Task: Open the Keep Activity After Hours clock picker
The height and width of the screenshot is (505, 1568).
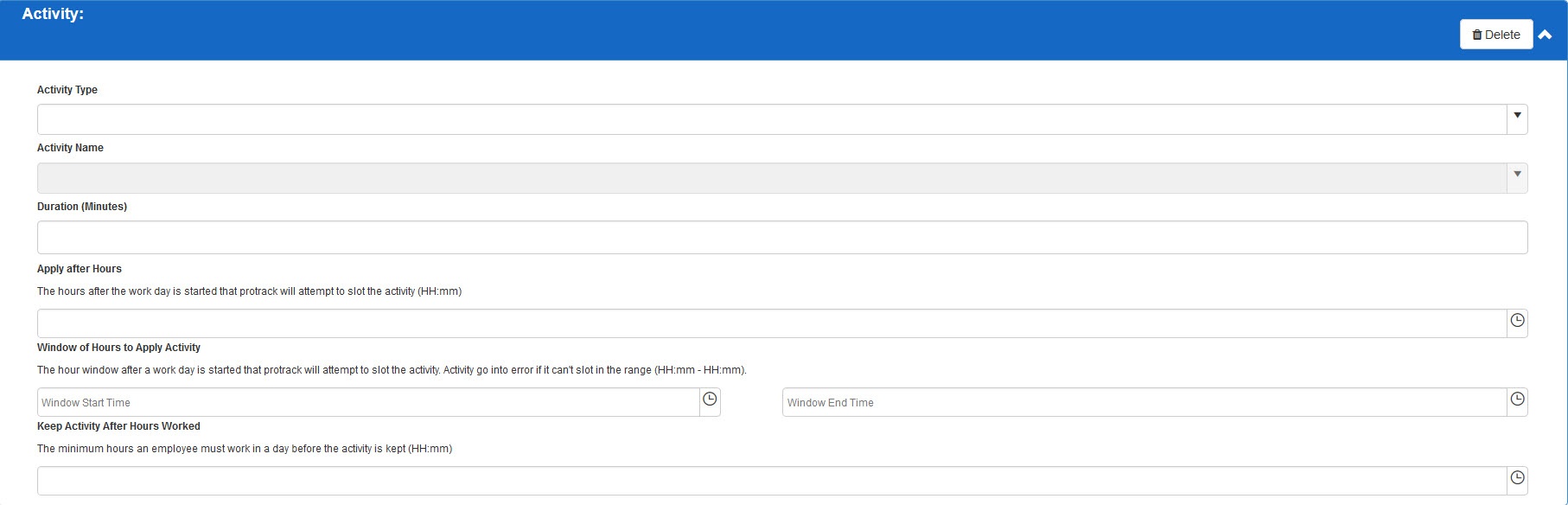Action: click(x=1517, y=478)
